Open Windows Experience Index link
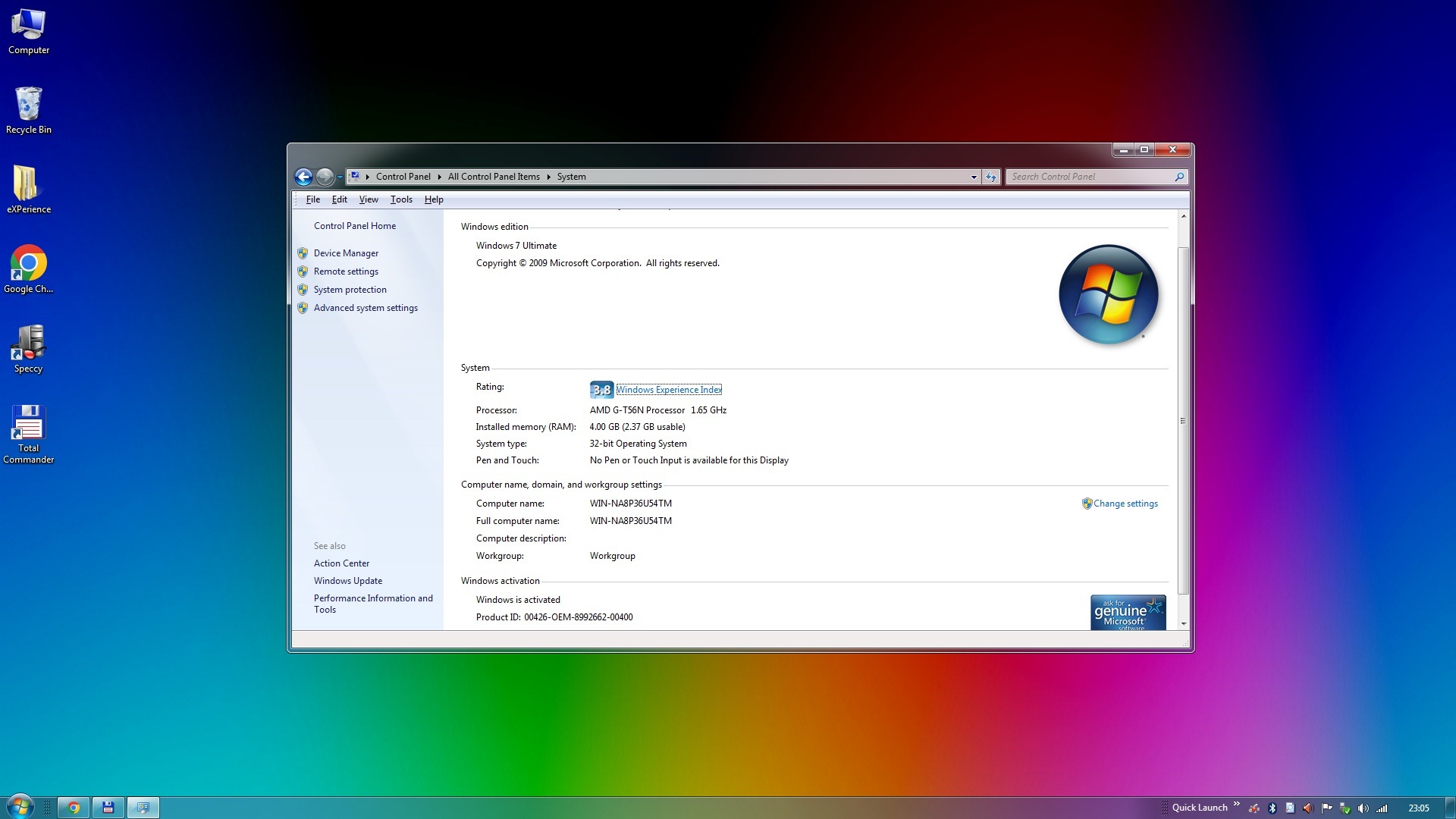The image size is (1456, 819). (668, 390)
